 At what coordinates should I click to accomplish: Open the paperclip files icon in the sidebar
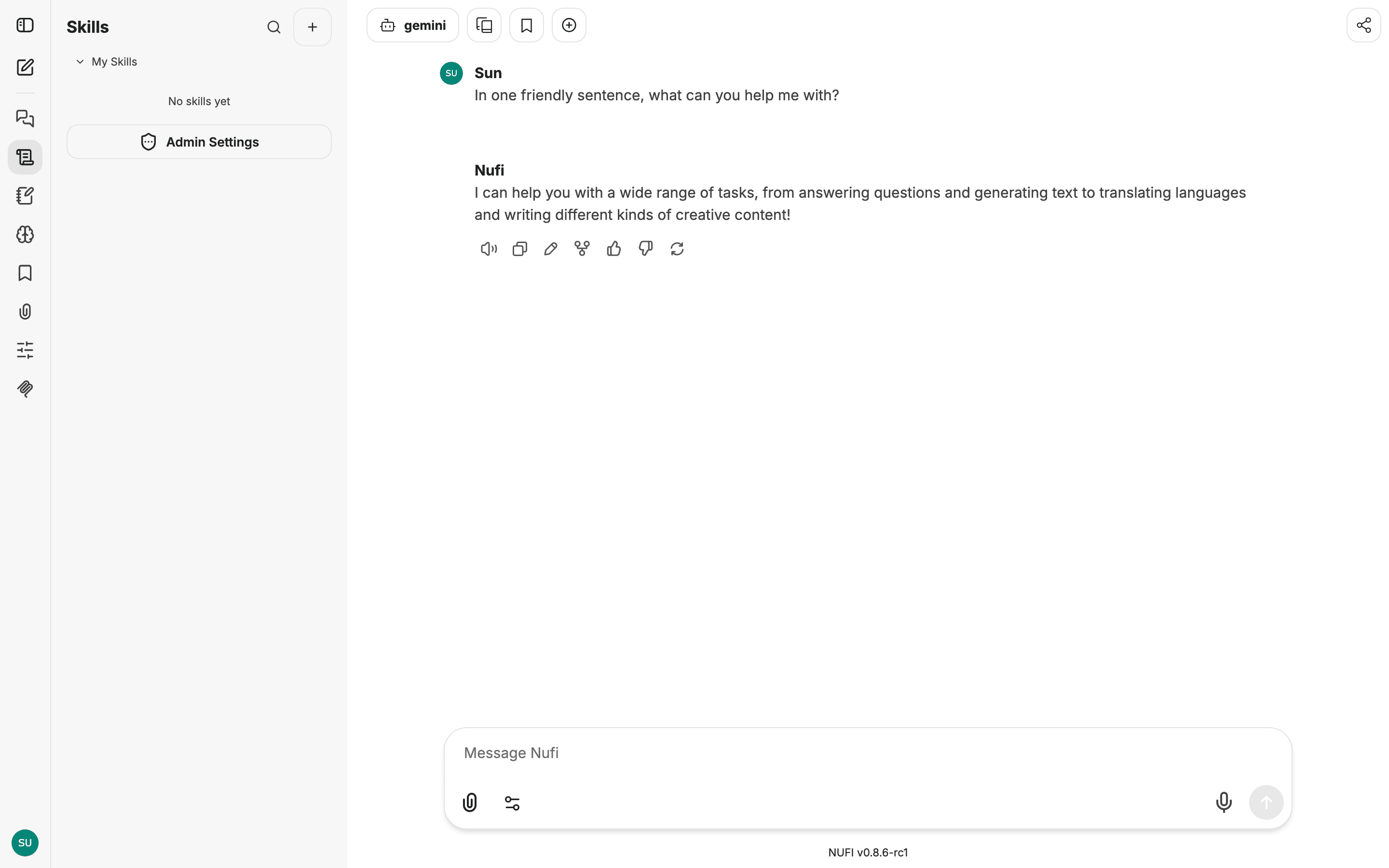point(25,312)
